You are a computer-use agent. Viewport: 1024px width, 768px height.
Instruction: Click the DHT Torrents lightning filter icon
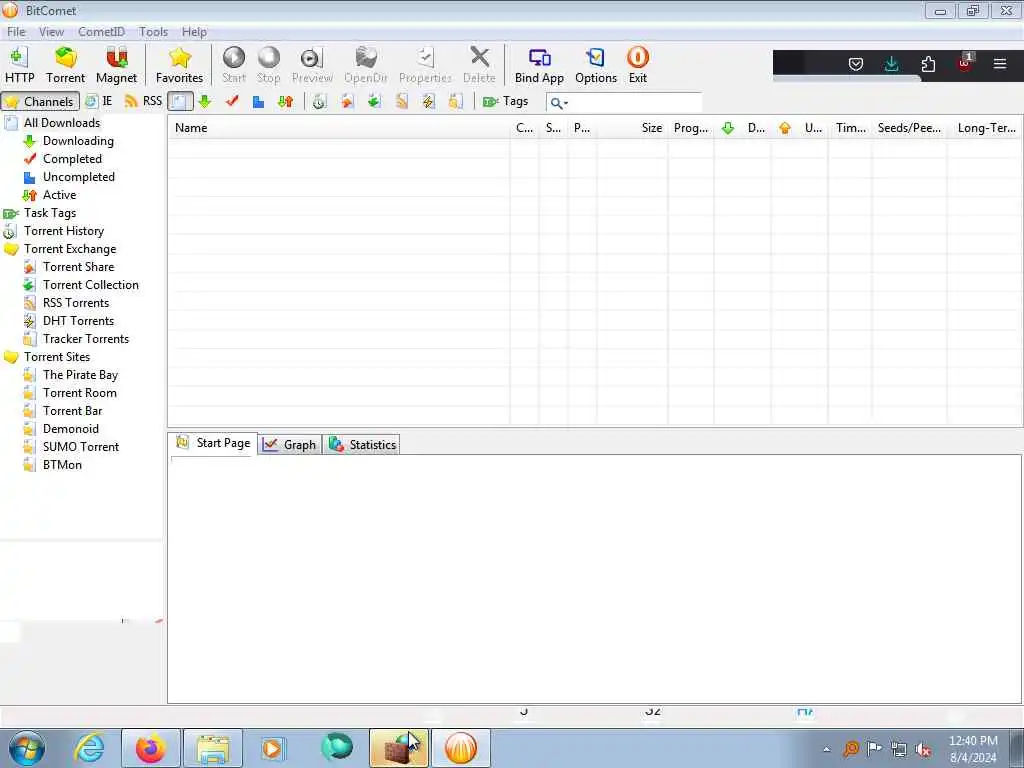[x=428, y=101]
